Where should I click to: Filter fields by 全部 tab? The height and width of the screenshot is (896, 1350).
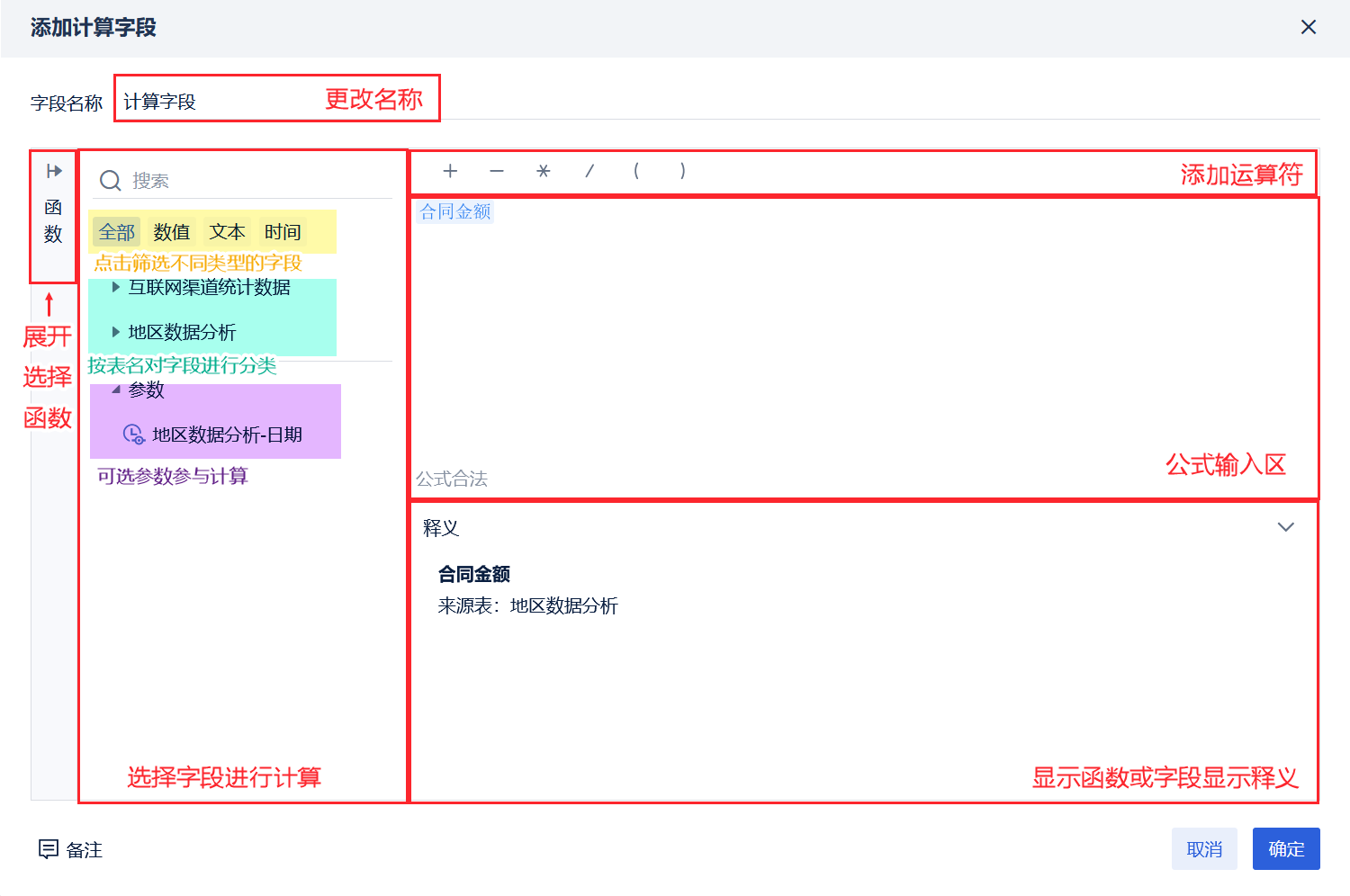pos(117,232)
